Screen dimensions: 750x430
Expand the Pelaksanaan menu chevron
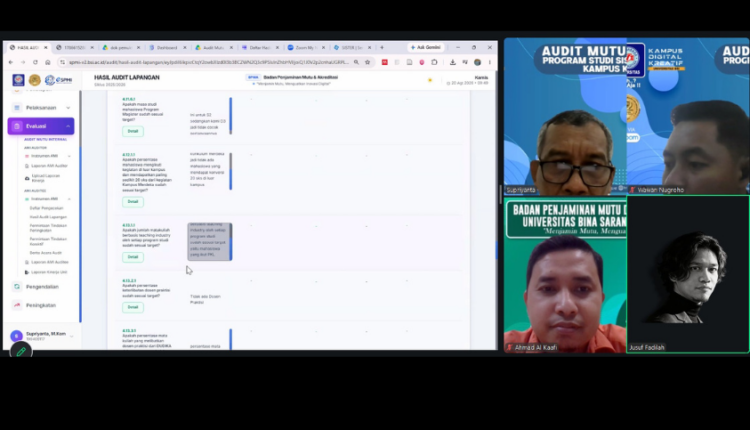(x=68, y=108)
